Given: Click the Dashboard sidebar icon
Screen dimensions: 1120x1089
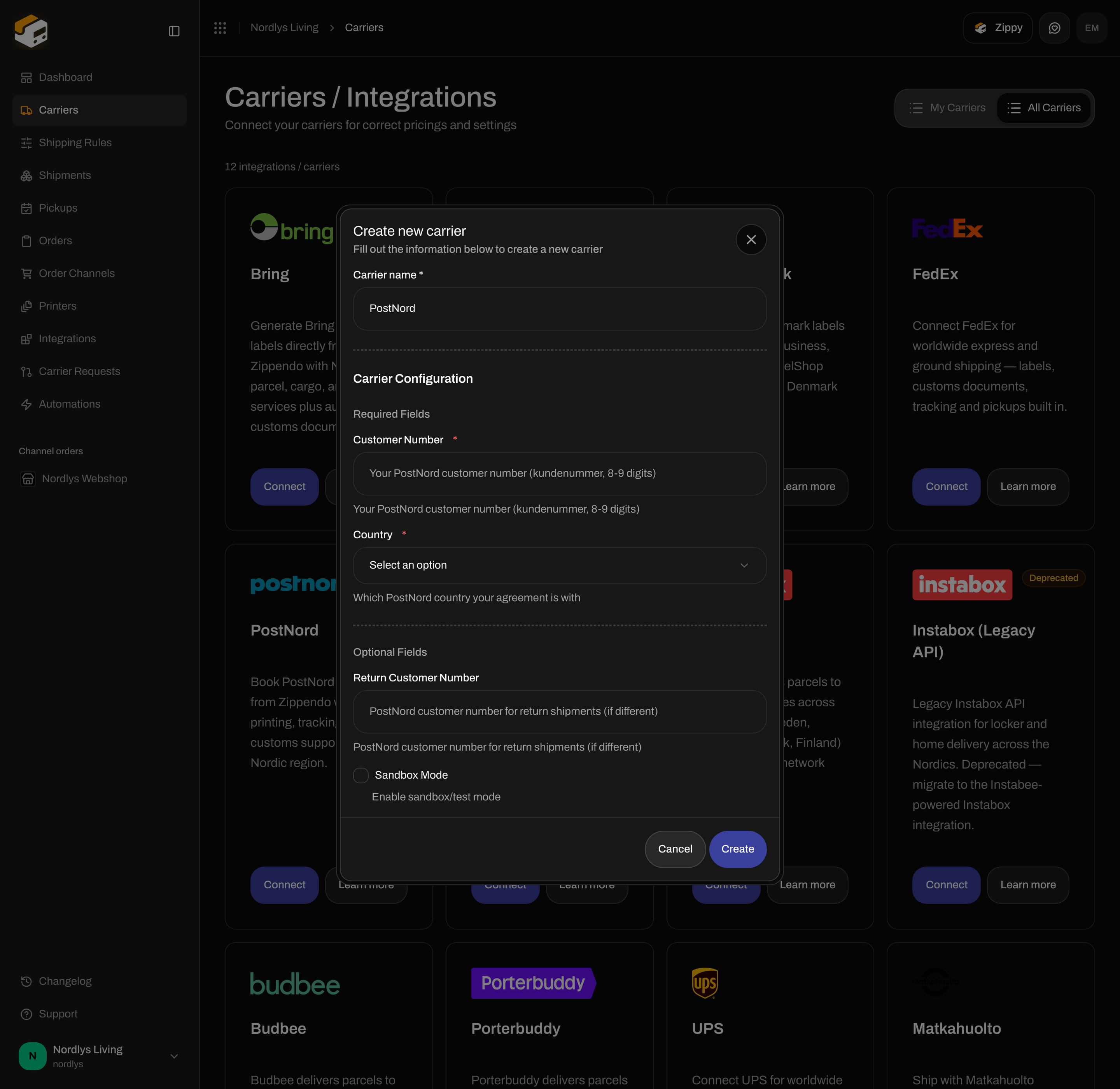Looking at the screenshot, I should point(26,78).
